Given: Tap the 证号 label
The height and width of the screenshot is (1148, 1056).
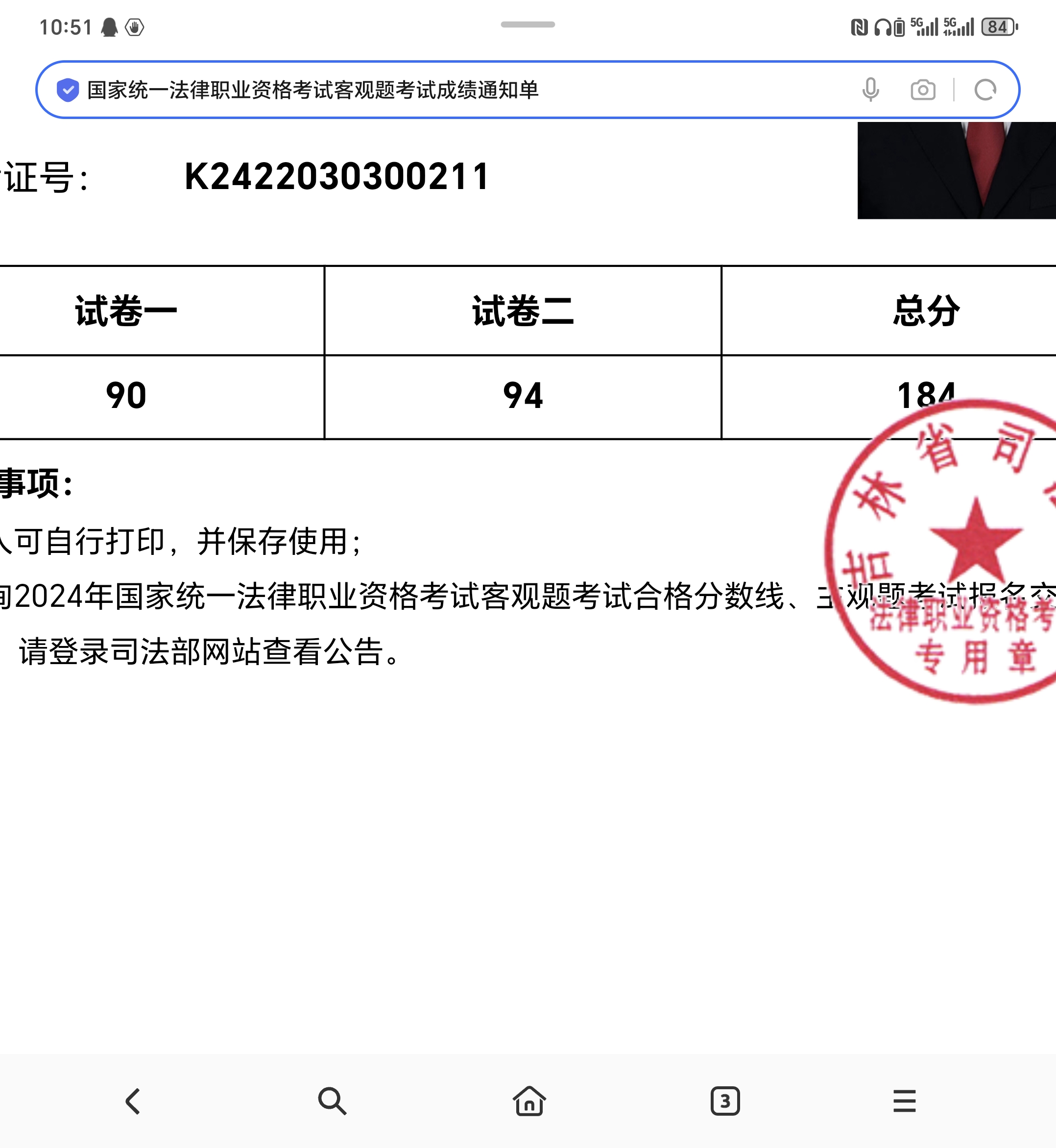Looking at the screenshot, I should click(x=45, y=177).
